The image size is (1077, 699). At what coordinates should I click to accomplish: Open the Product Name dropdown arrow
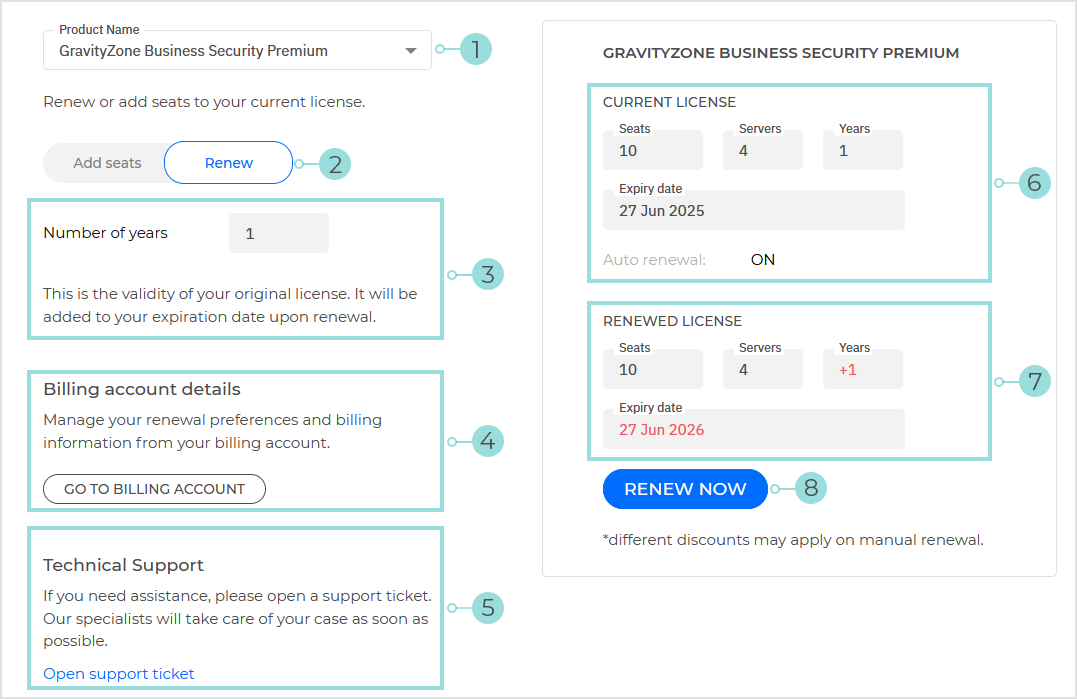coord(411,51)
